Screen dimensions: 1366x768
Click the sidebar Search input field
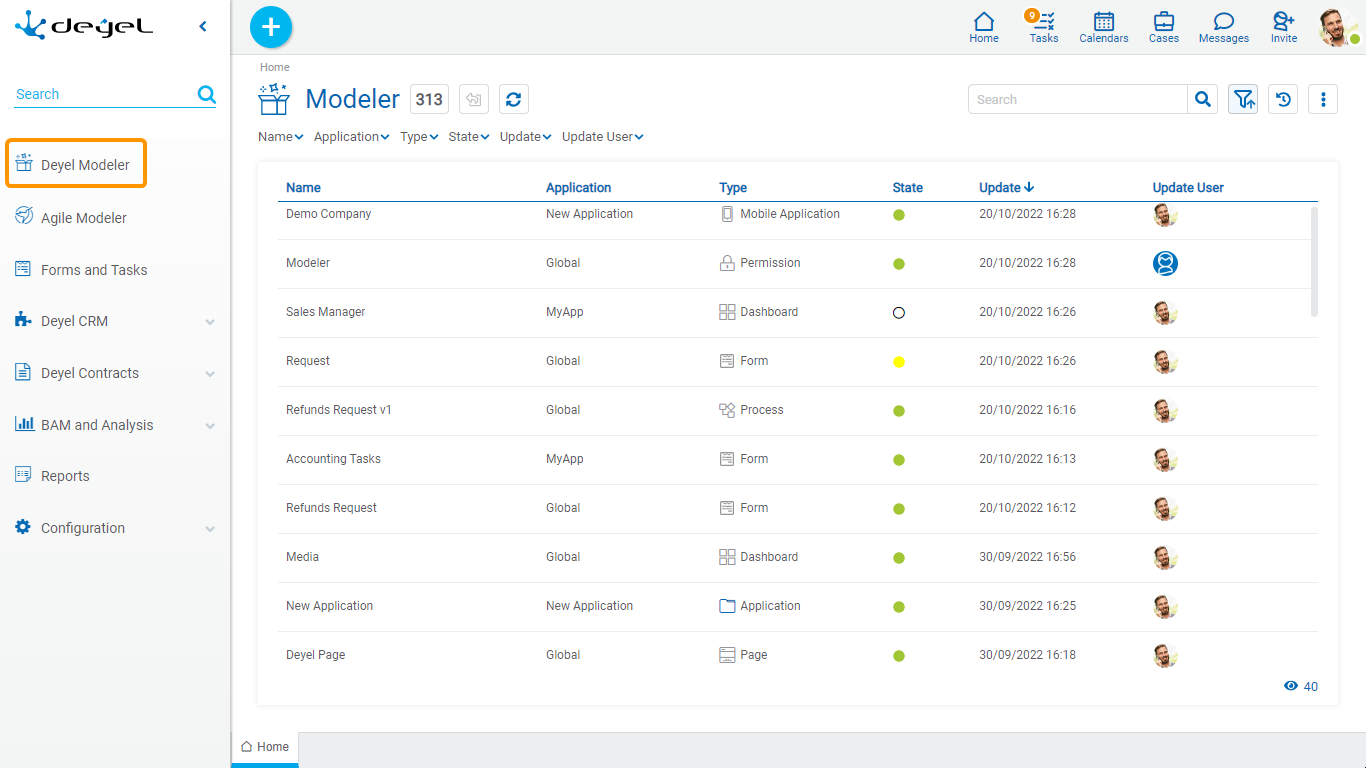click(x=104, y=94)
